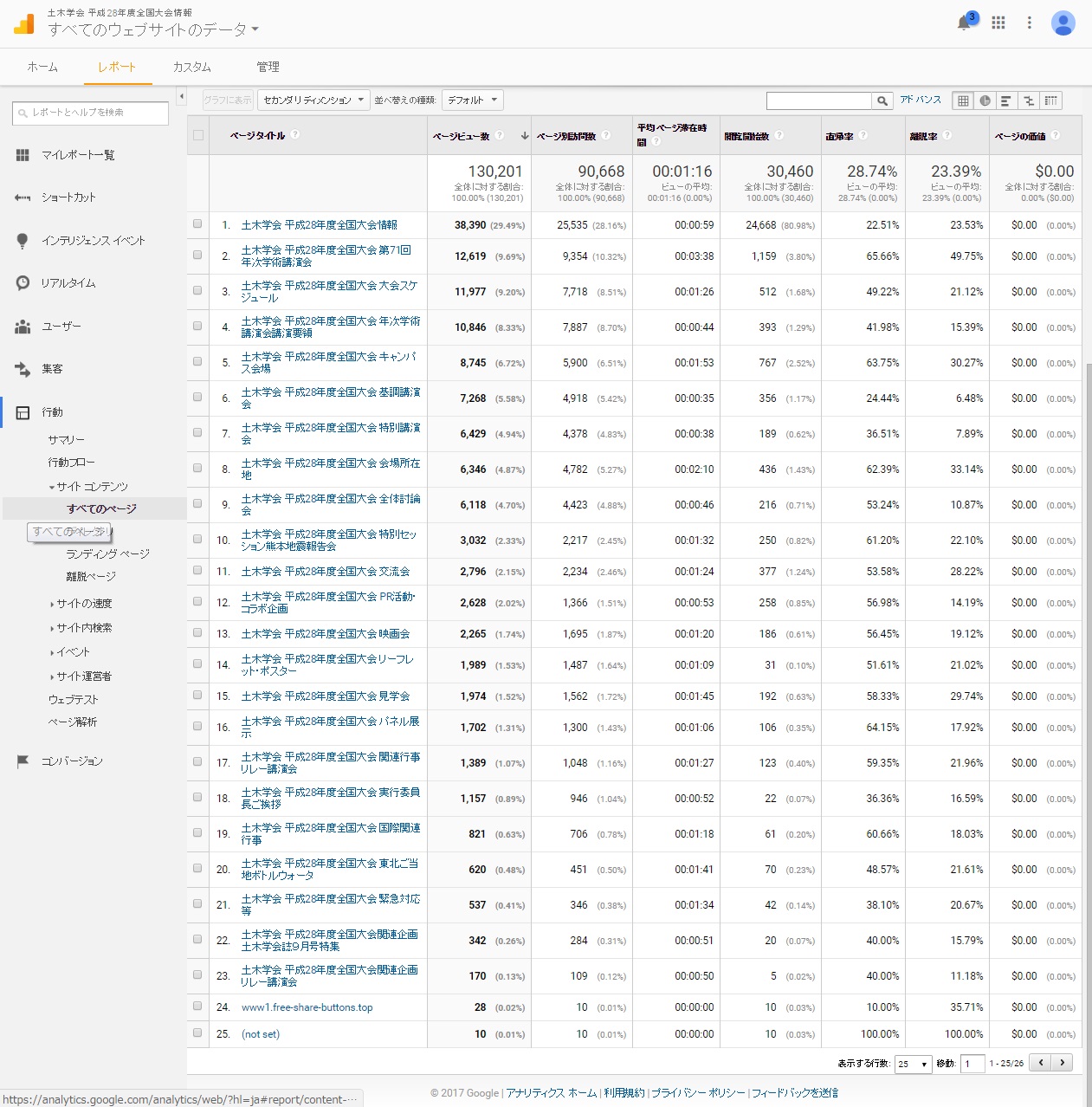Open マイレポート一覧 in sidebar

[x=78, y=155]
